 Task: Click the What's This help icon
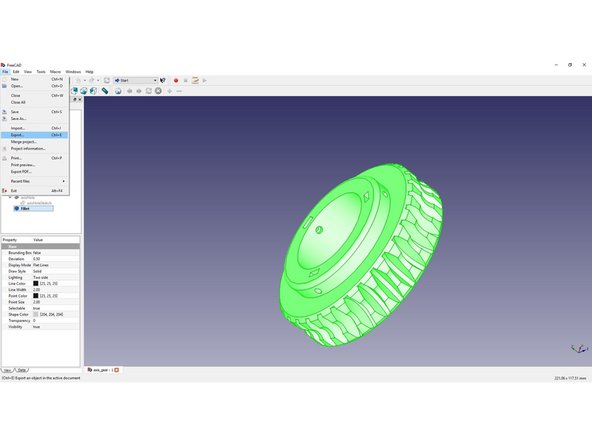[163, 80]
